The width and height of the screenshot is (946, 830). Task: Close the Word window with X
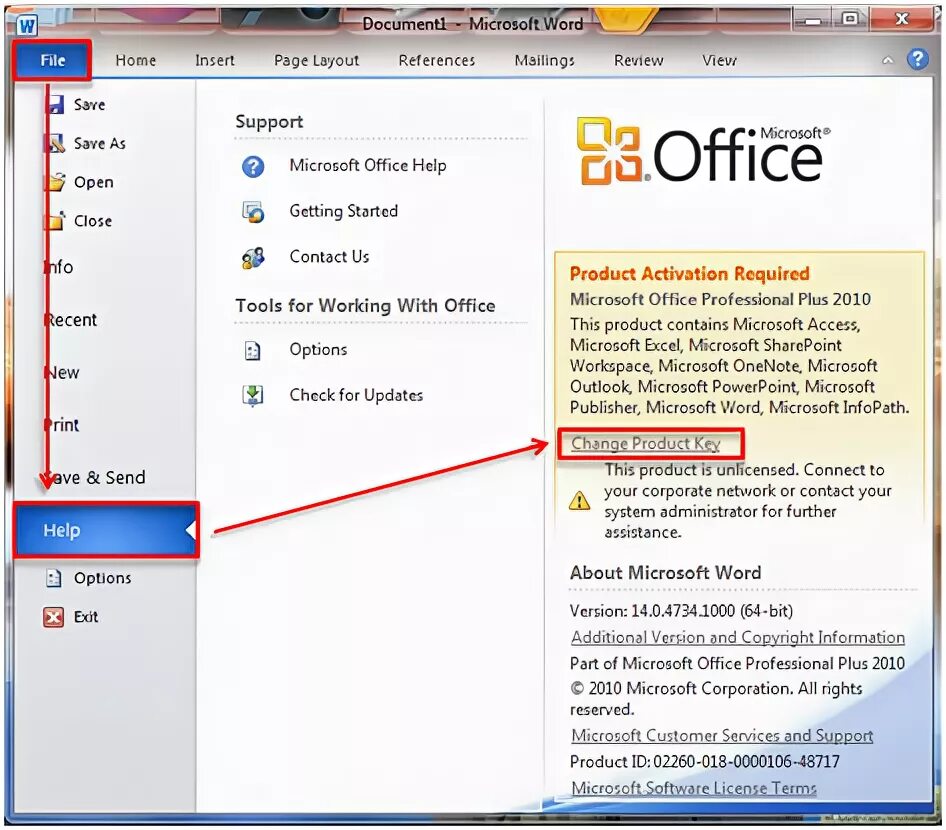coord(902,20)
